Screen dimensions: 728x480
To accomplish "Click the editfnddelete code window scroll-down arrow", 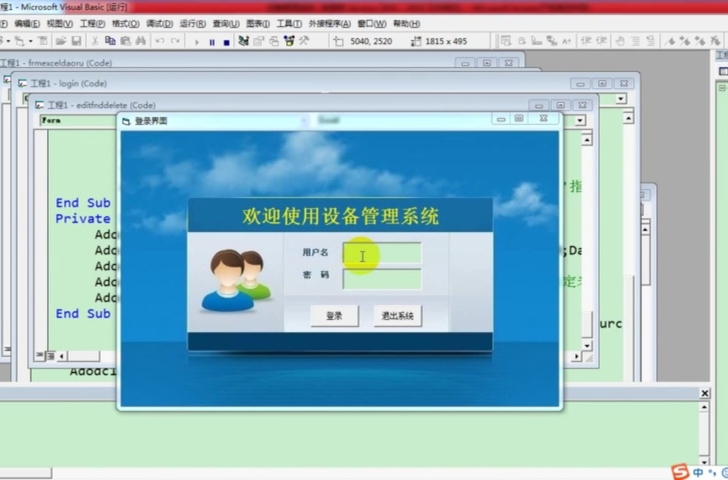I will (587, 345).
